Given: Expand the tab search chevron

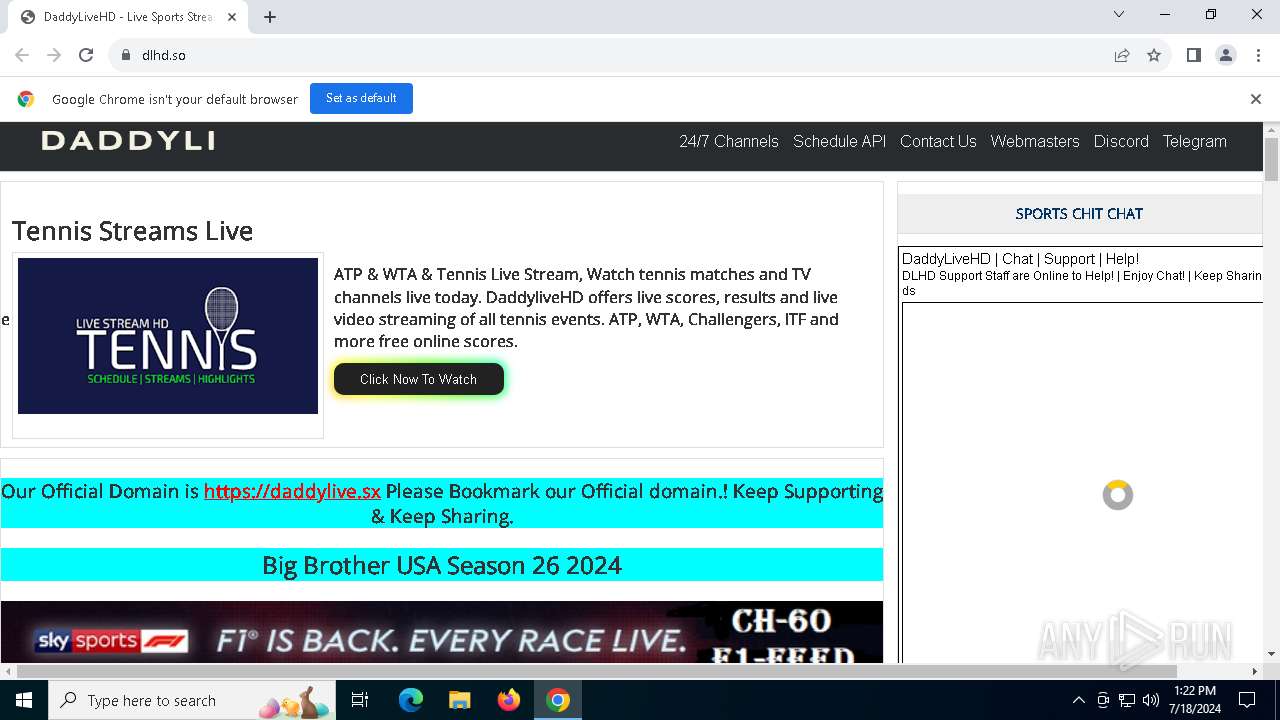Looking at the screenshot, I should pyautogui.click(x=1119, y=14).
